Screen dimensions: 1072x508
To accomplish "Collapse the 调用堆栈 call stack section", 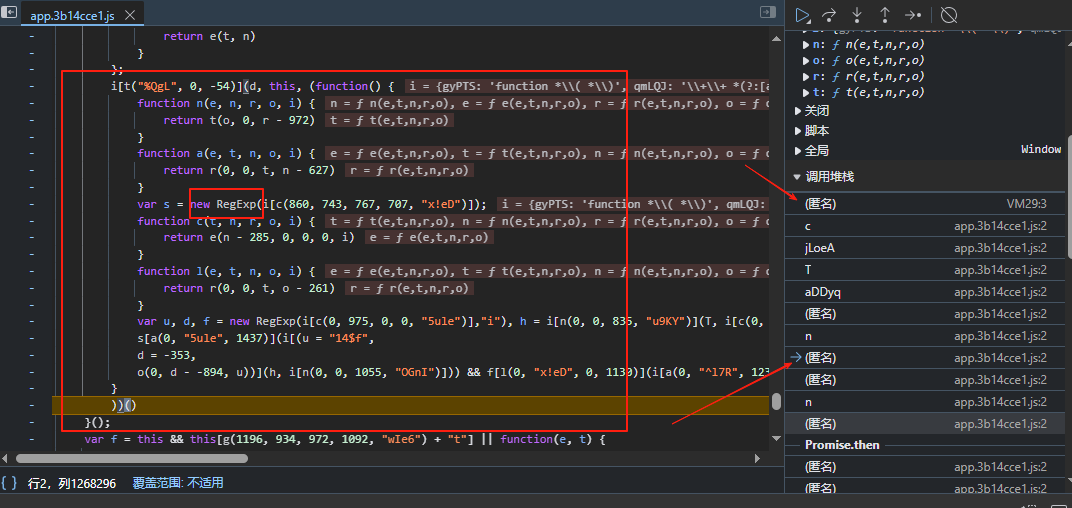I will coord(829,177).
